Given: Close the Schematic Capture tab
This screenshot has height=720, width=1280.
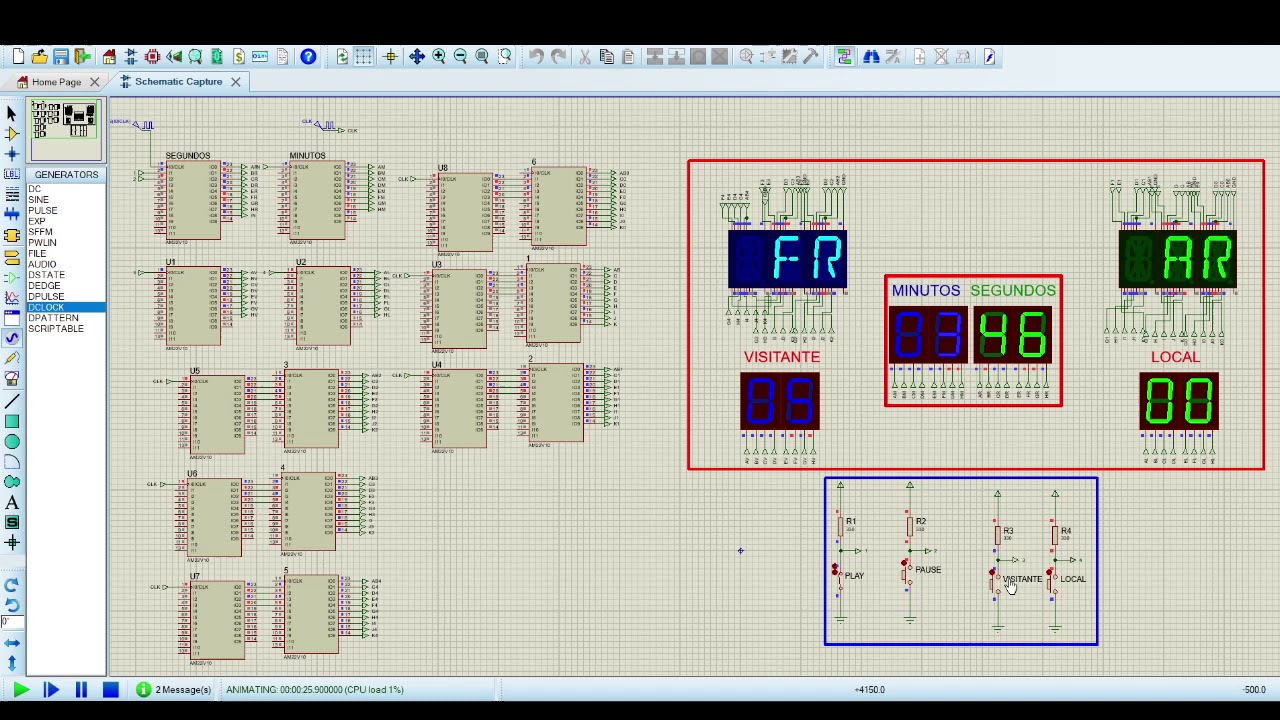Looking at the screenshot, I should [235, 82].
